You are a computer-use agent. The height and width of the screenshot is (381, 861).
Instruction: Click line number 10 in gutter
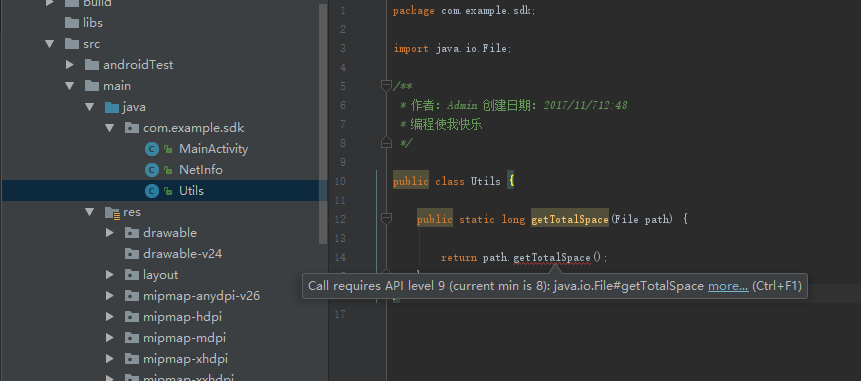point(340,181)
